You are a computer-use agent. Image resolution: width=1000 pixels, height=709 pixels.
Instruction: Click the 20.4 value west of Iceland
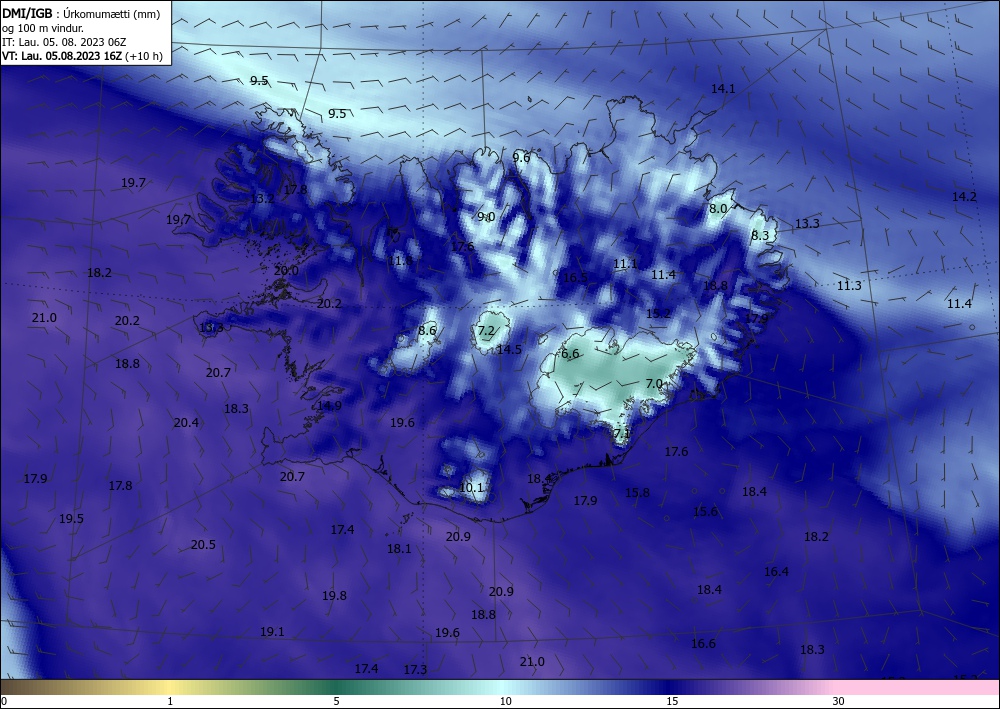click(x=186, y=422)
